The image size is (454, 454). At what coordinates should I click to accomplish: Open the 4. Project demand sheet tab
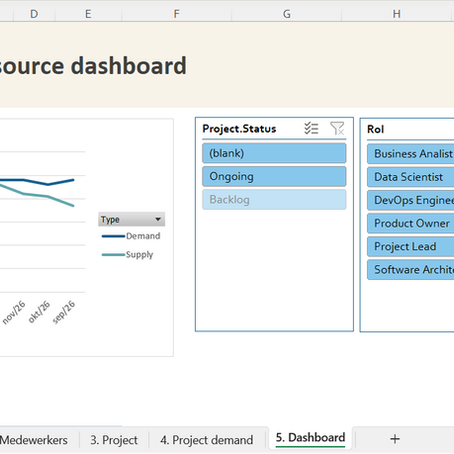(x=207, y=440)
